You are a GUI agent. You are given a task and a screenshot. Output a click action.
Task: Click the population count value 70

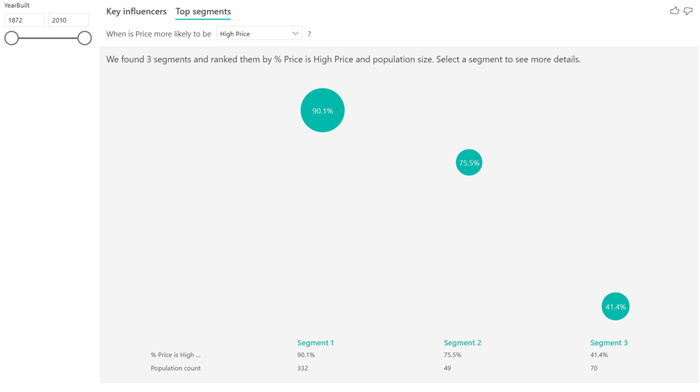click(x=594, y=368)
